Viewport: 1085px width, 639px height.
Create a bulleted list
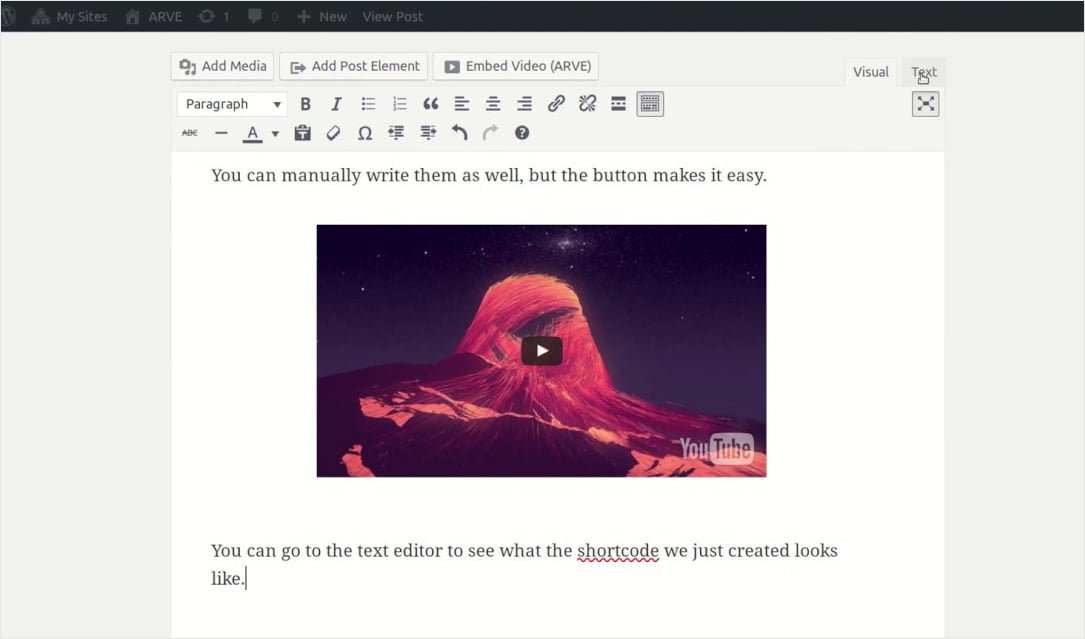(x=368, y=103)
